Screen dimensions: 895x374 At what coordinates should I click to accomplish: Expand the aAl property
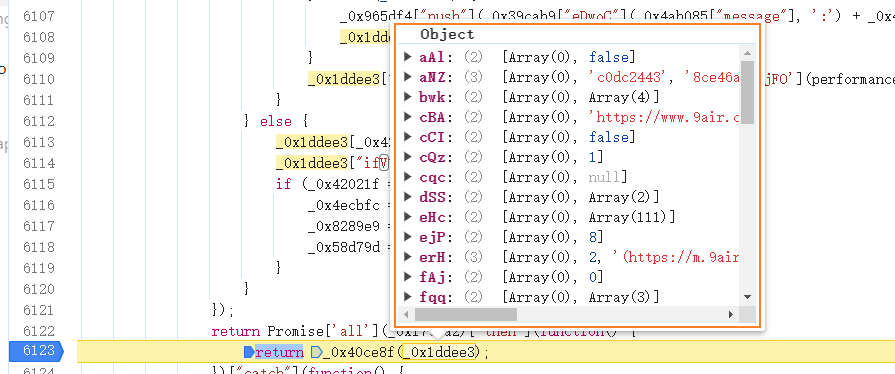[x=408, y=57]
